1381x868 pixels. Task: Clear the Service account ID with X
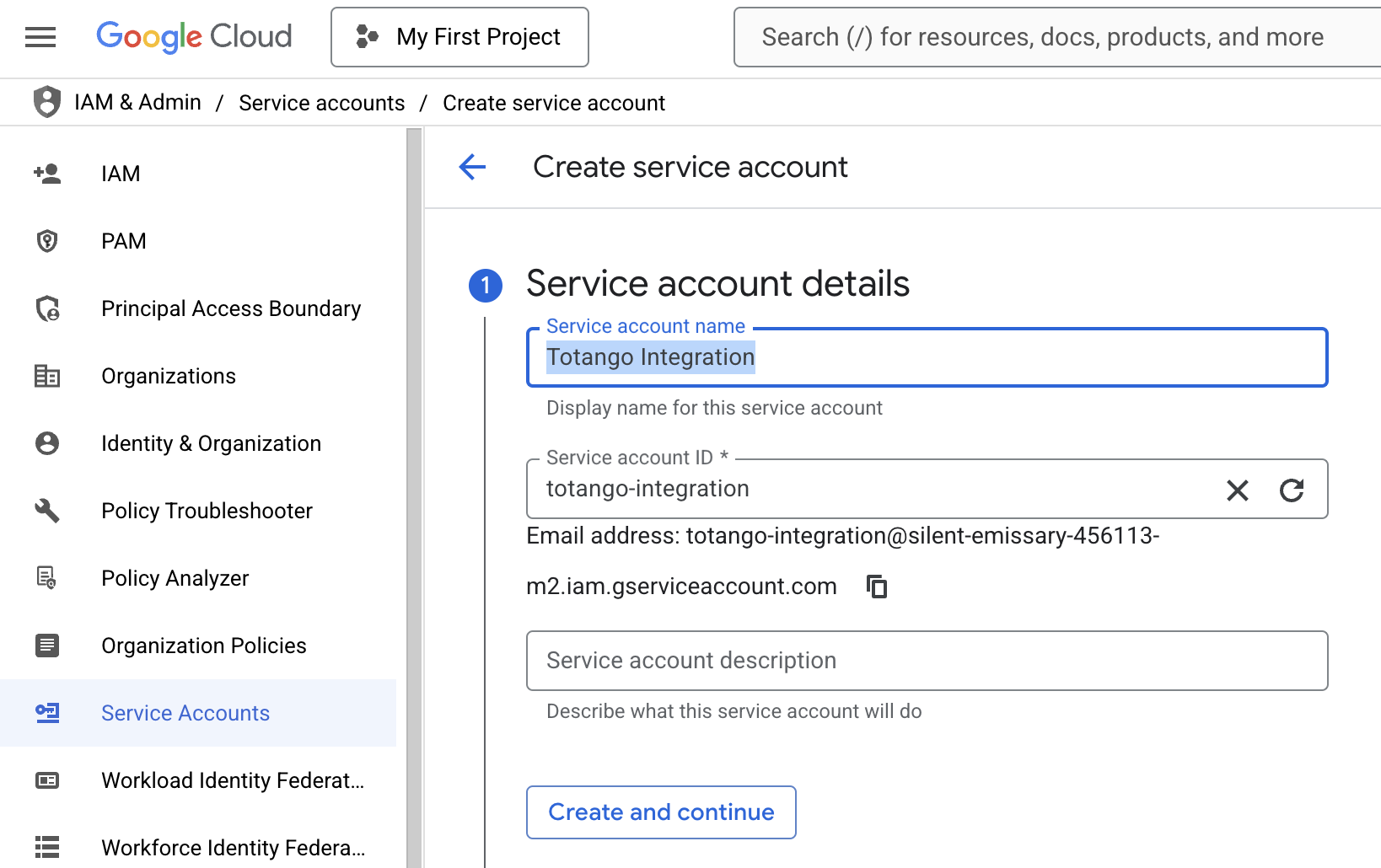(x=1238, y=490)
